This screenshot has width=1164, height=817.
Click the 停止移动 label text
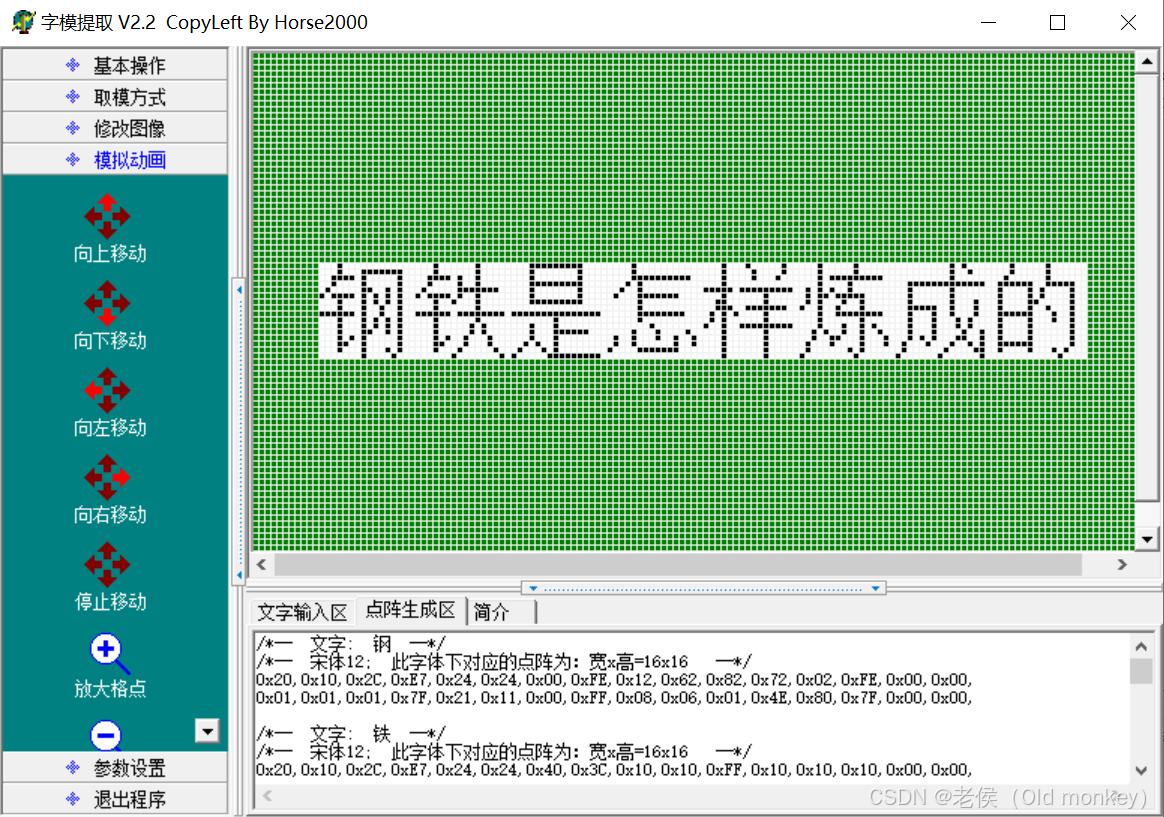tap(110, 601)
